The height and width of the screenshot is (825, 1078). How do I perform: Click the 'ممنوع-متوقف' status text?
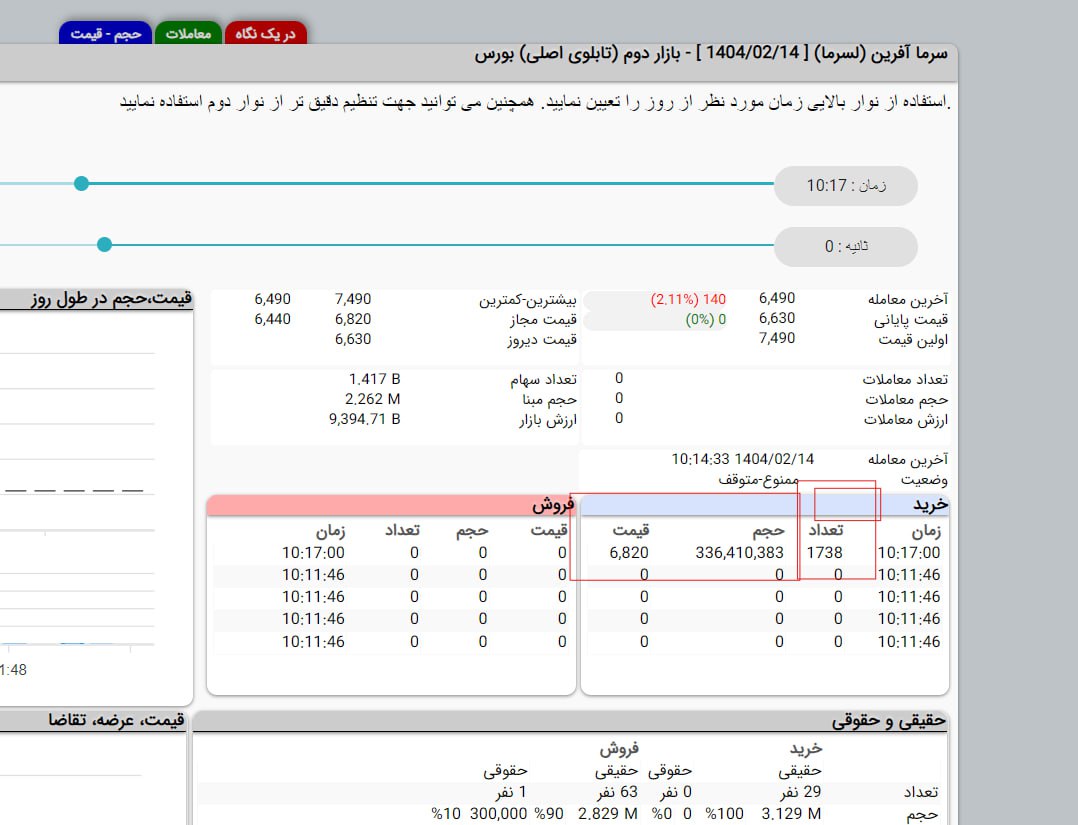[x=758, y=479]
